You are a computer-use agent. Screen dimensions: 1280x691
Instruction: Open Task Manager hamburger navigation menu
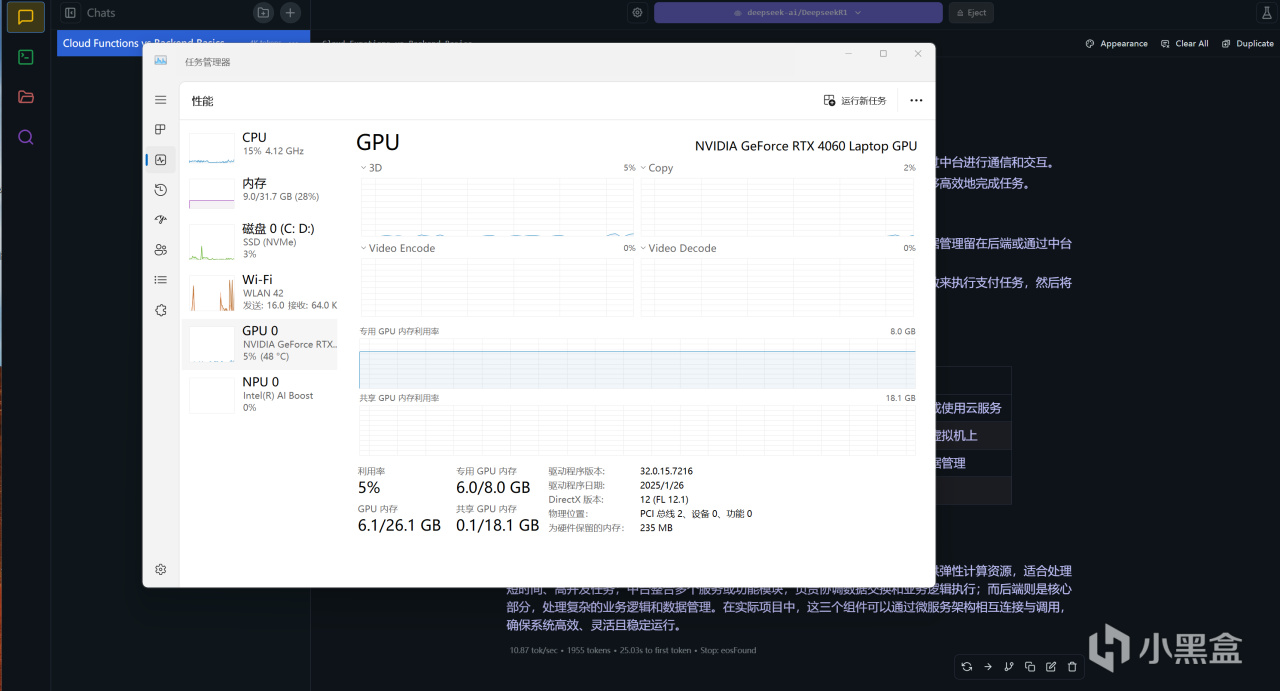160,100
